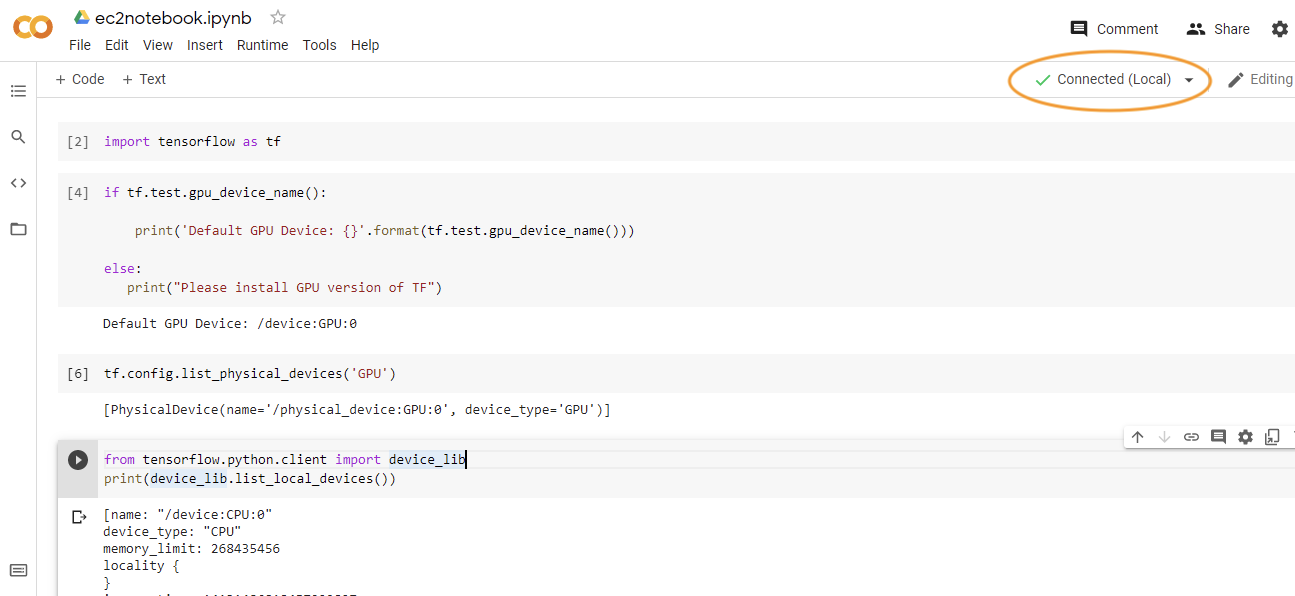
Task: Open notebook settings gear at top right
Action: pyautogui.click(x=1280, y=29)
